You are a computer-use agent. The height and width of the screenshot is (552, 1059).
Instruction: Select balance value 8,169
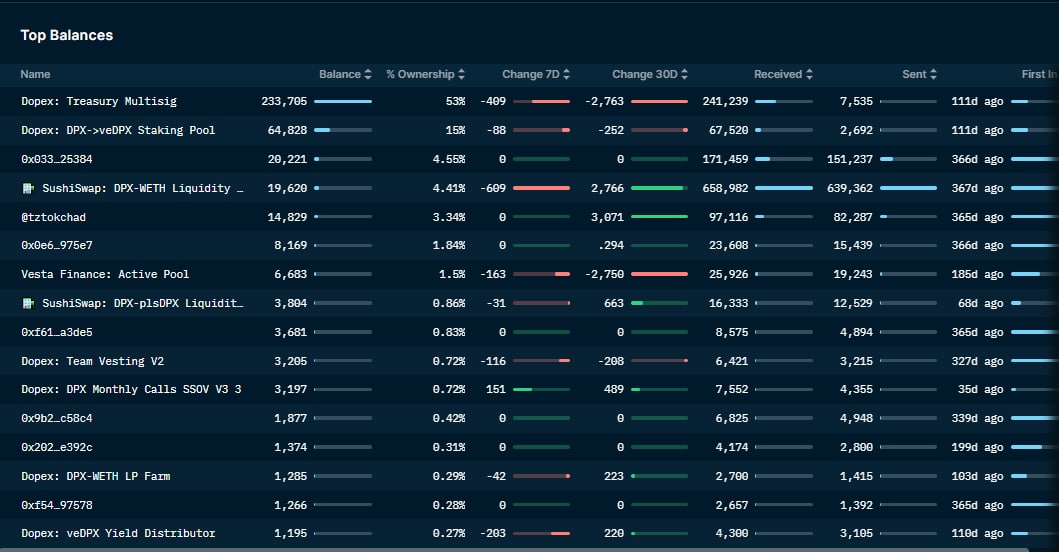point(290,245)
